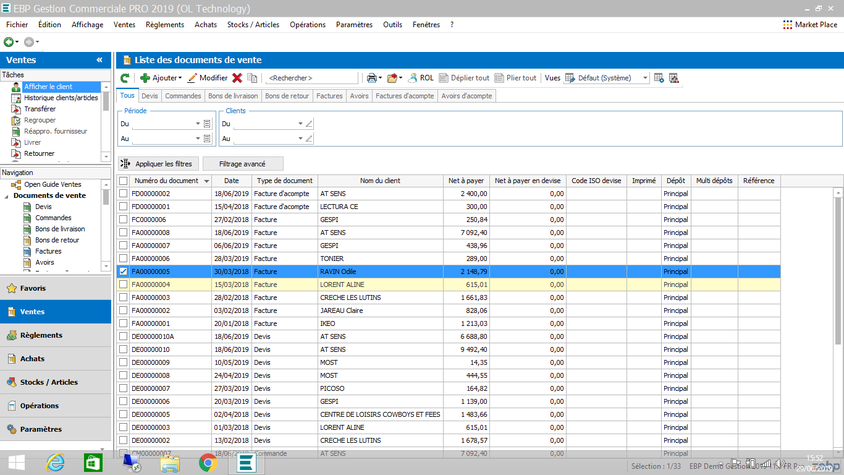This screenshot has height=475, width=844.
Task: Open Internet Explorer from taskbar
Action: pyautogui.click(x=55, y=463)
